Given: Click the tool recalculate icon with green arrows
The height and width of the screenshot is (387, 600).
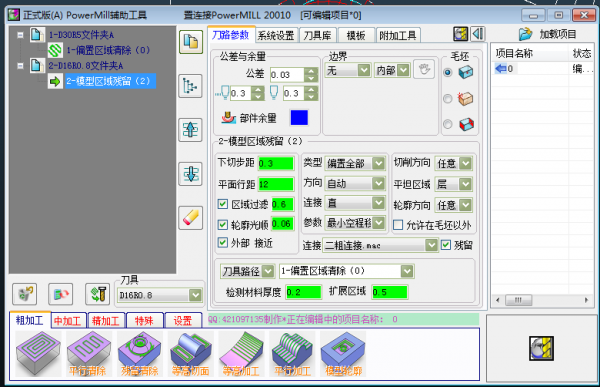Looking at the screenshot, I should [97, 294].
